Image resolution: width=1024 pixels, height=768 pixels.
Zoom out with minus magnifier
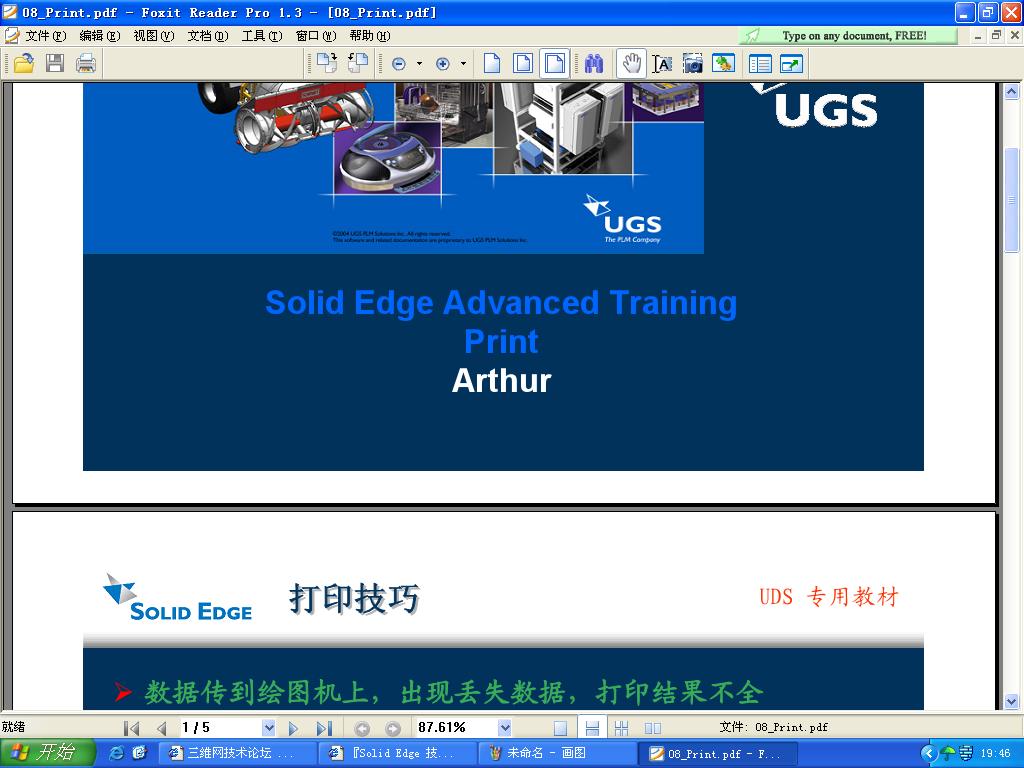[x=399, y=63]
